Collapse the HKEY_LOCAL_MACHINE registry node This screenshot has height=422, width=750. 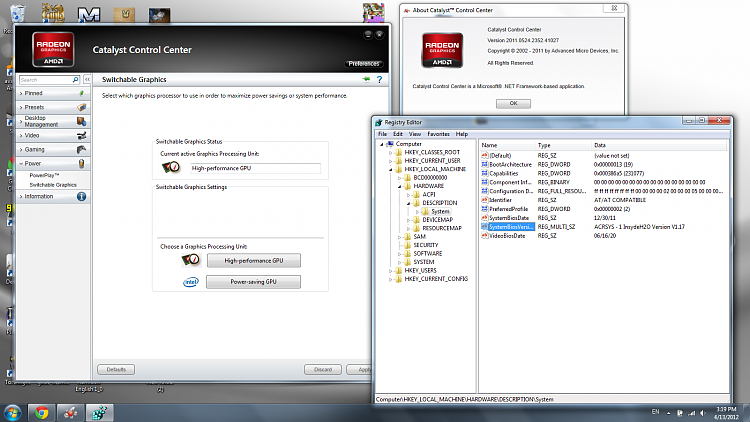(390, 169)
